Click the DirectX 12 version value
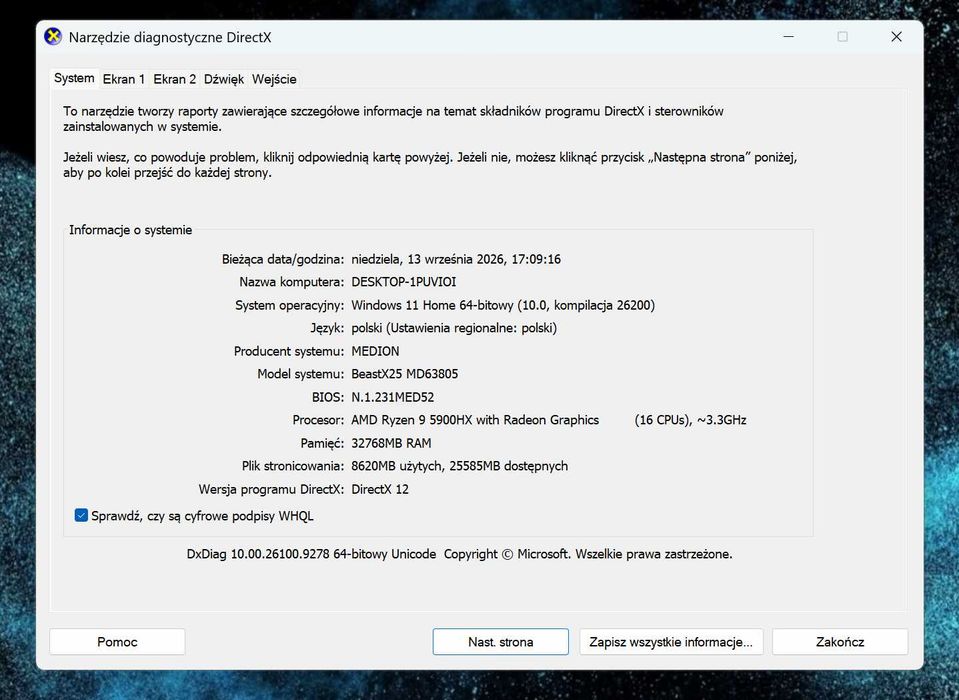The height and width of the screenshot is (700, 959). click(x=380, y=489)
